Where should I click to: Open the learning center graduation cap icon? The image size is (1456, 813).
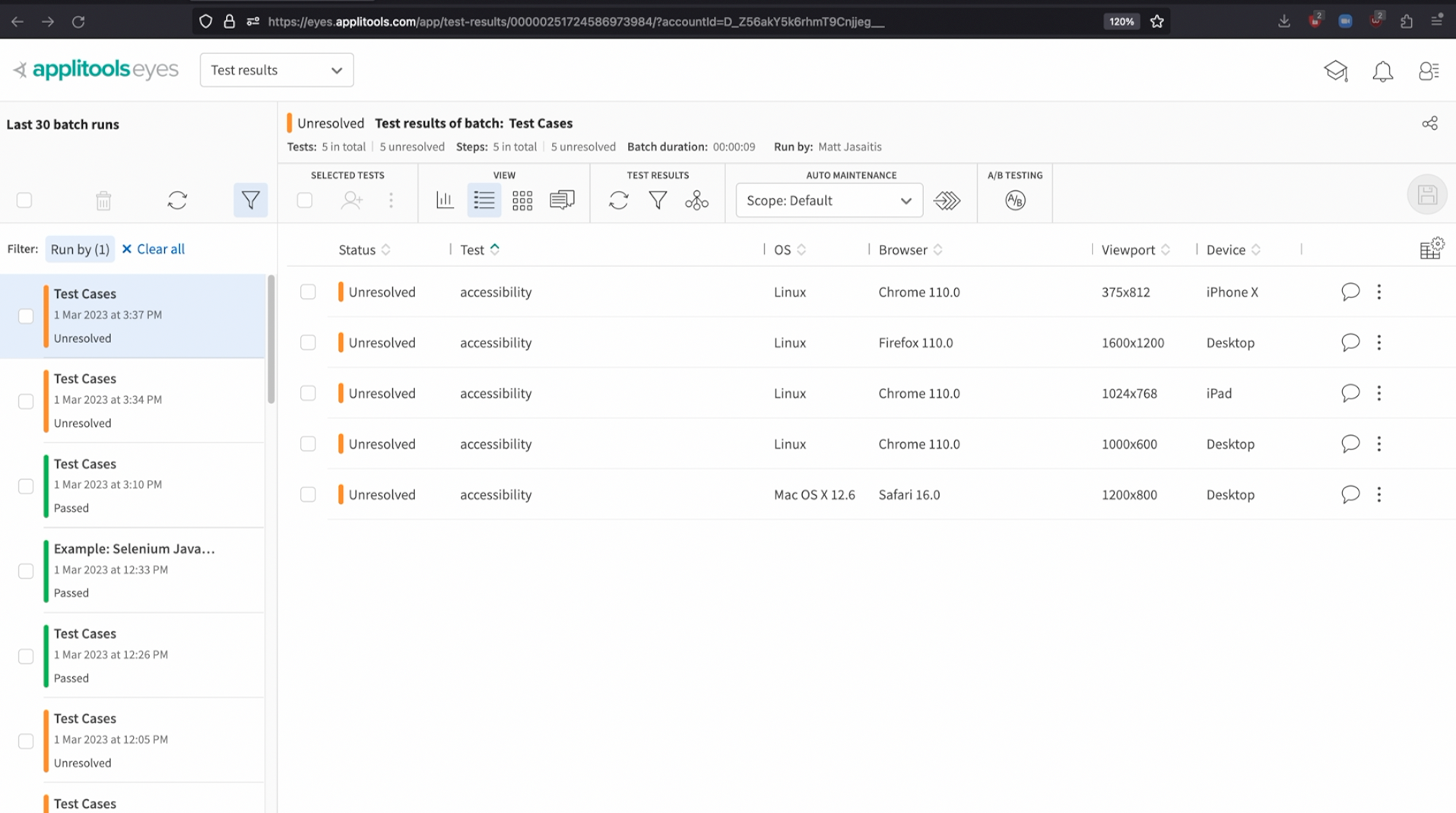coord(1336,71)
